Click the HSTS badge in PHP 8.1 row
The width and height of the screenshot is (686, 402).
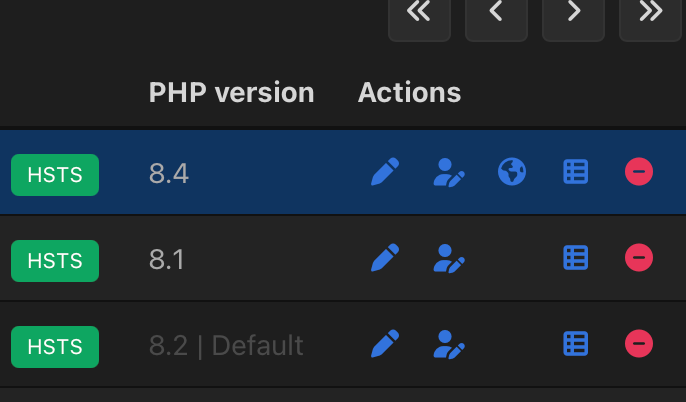[55, 260]
